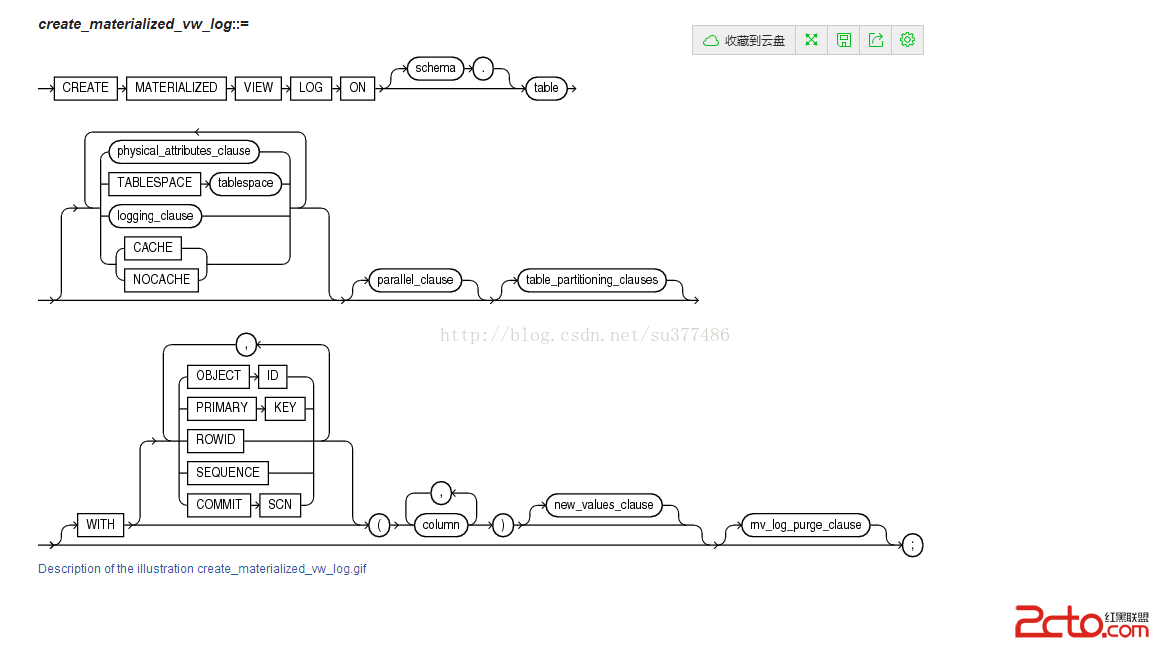The width and height of the screenshot is (1152, 648).
Task: Click the closing parenthesis circle
Action: pyautogui.click(x=503, y=525)
